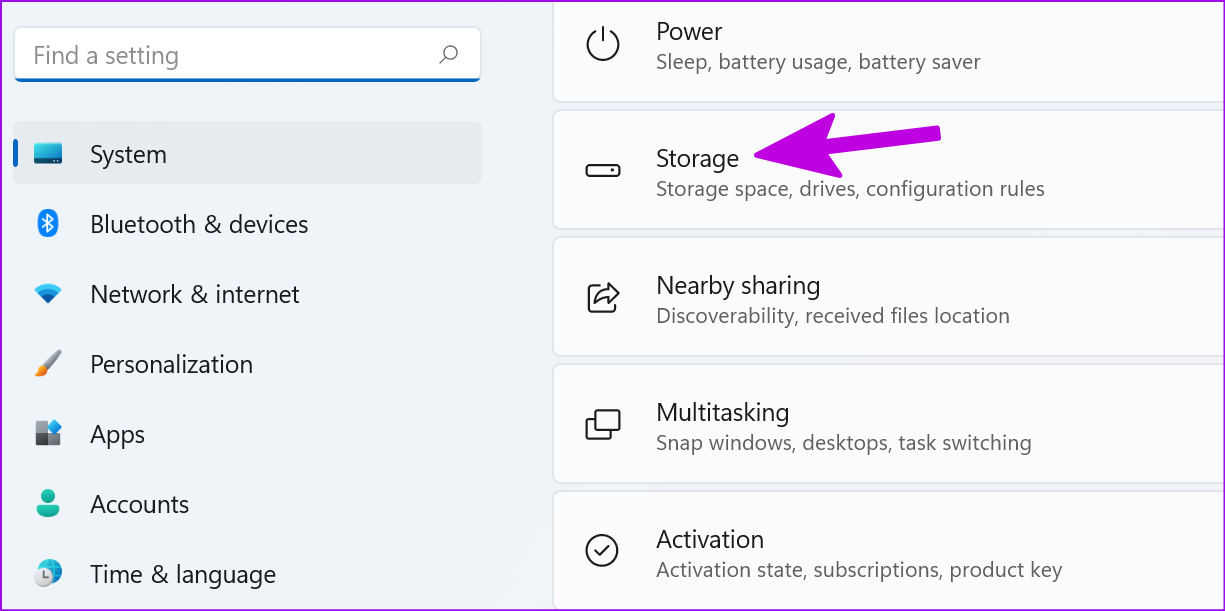Click the Bluetooth icon in sidebar

click(48, 223)
